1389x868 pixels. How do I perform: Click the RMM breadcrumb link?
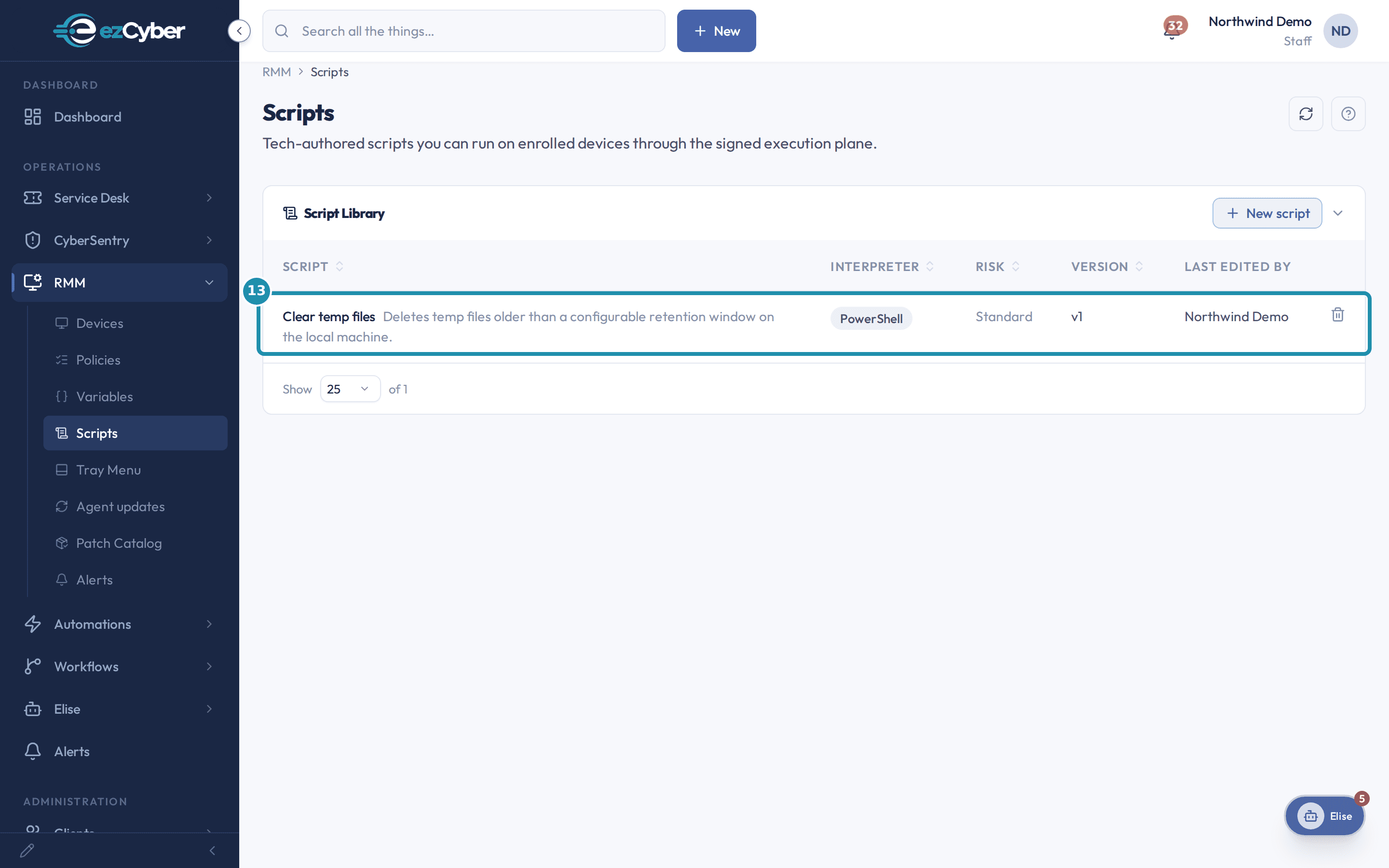(x=276, y=72)
